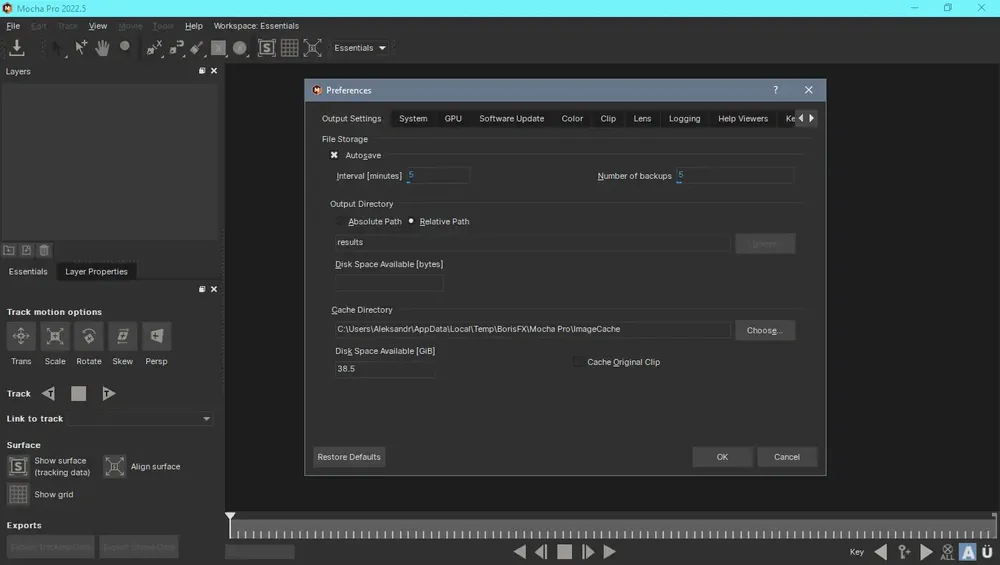Click the save project download icon
The height and width of the screenshot is (565, 1000).
pos(17,48)
